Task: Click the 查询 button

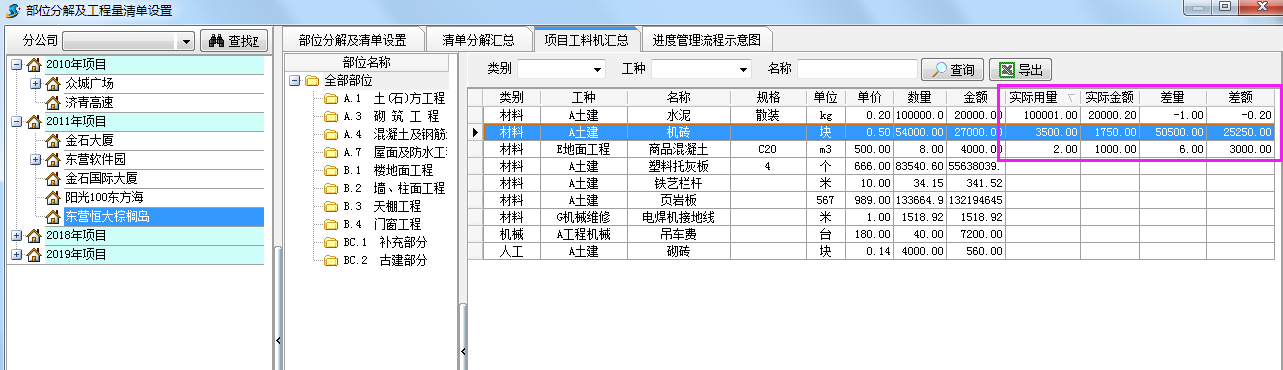Action: (951, 70)
